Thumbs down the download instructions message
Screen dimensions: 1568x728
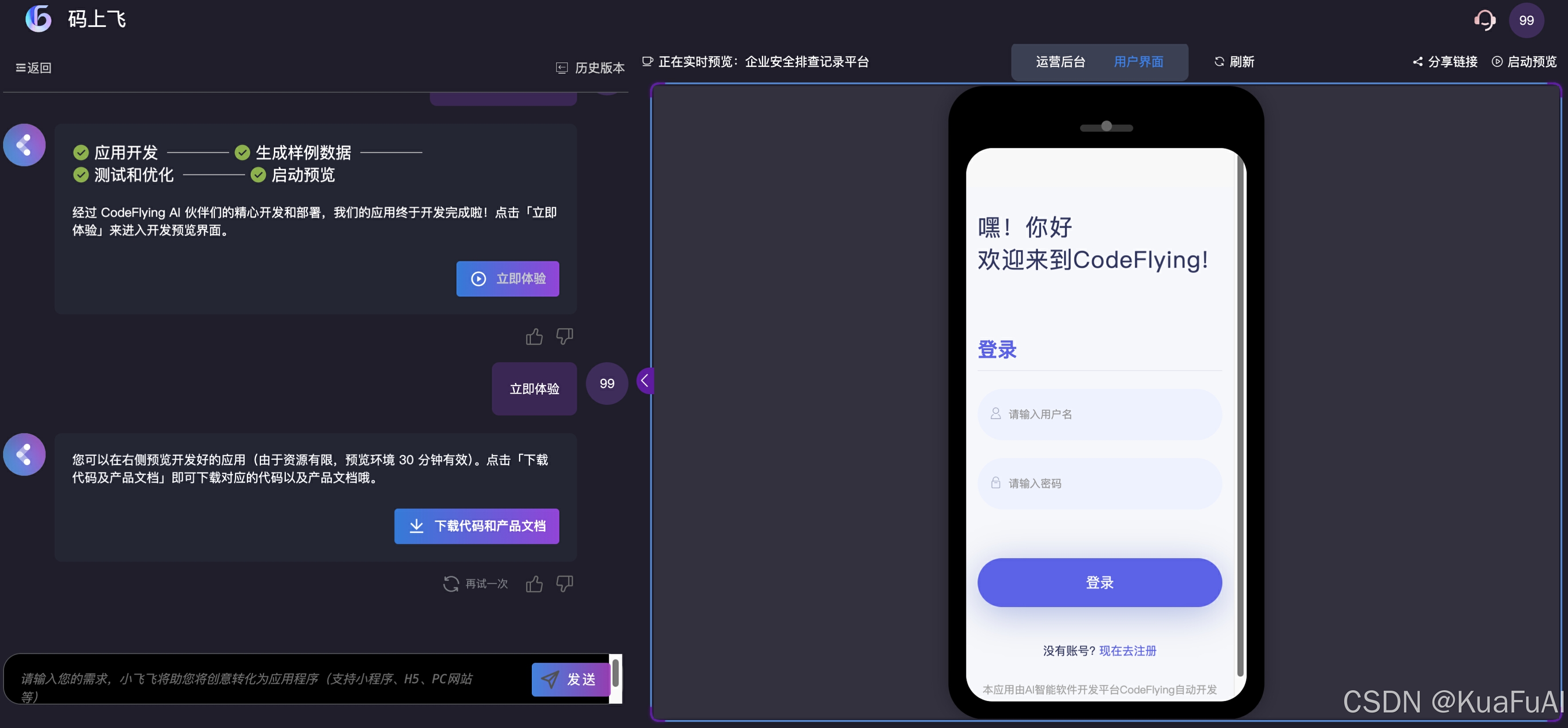[564, 584]
